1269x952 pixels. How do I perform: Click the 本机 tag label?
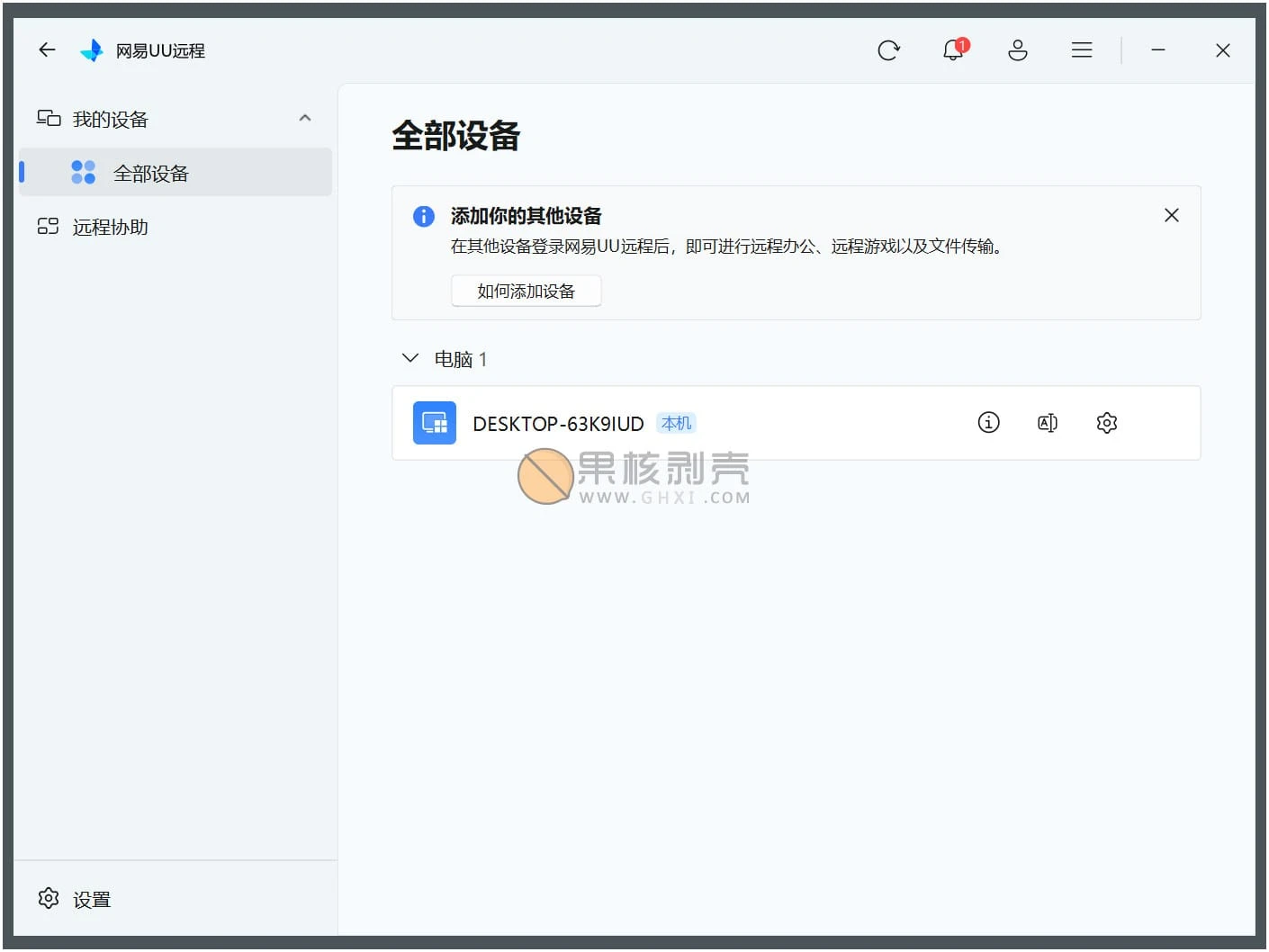click(676, 422)
